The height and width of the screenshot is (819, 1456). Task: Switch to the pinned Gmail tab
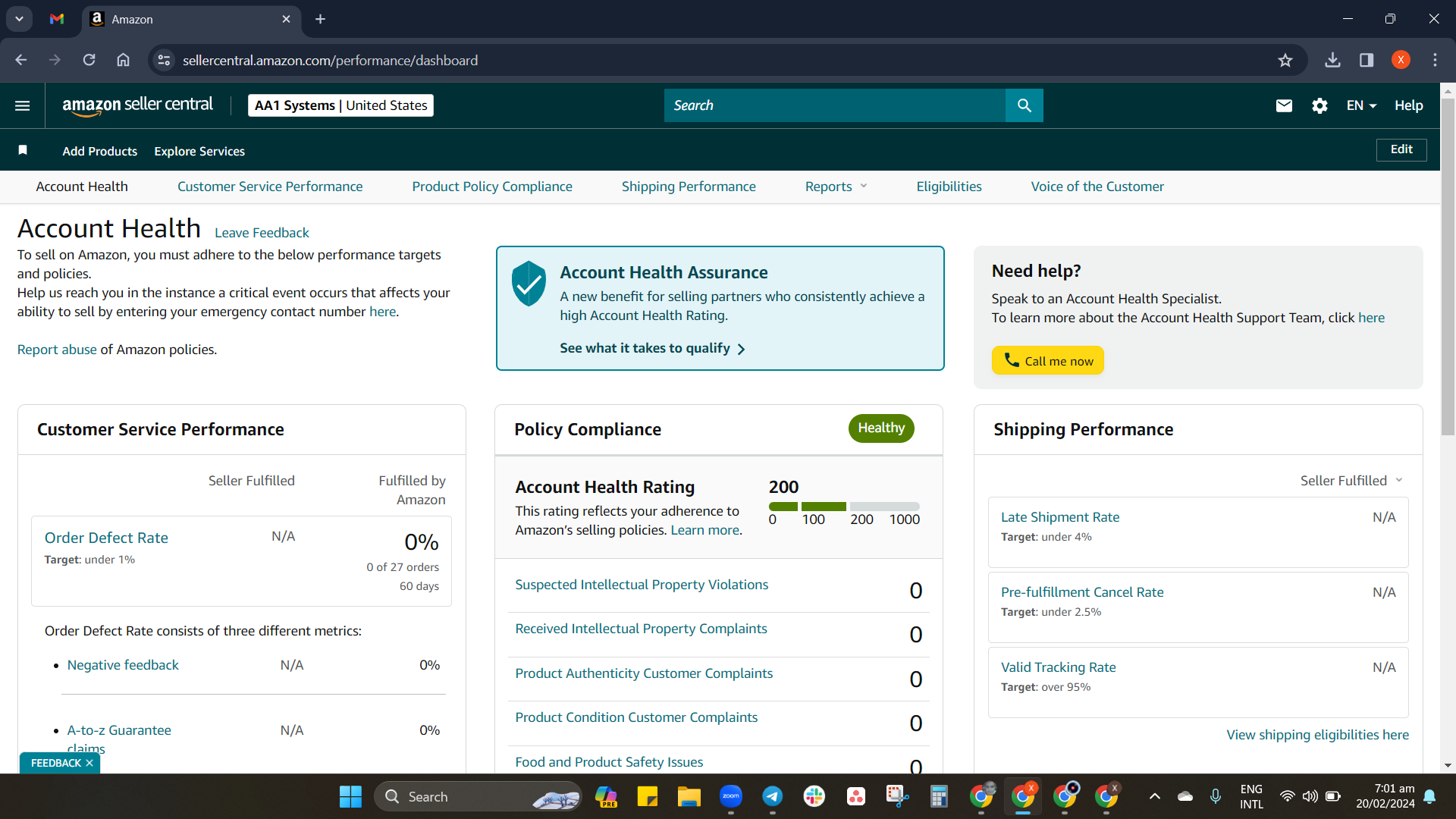57,19
